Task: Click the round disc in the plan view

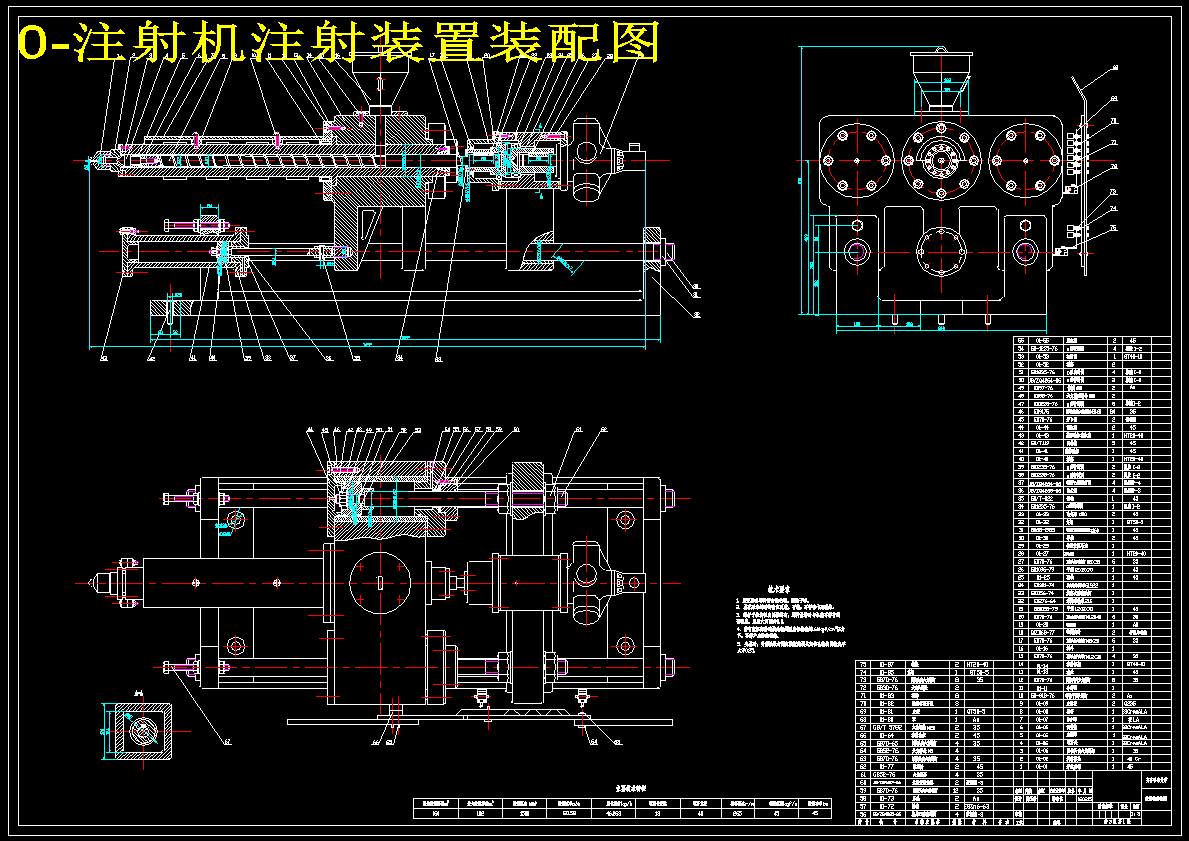Action: tap(380, 583)
